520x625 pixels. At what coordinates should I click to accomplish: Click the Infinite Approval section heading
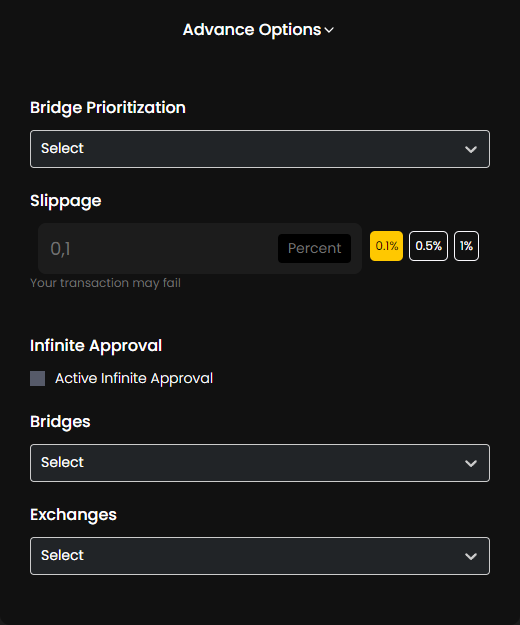[96, 346]
